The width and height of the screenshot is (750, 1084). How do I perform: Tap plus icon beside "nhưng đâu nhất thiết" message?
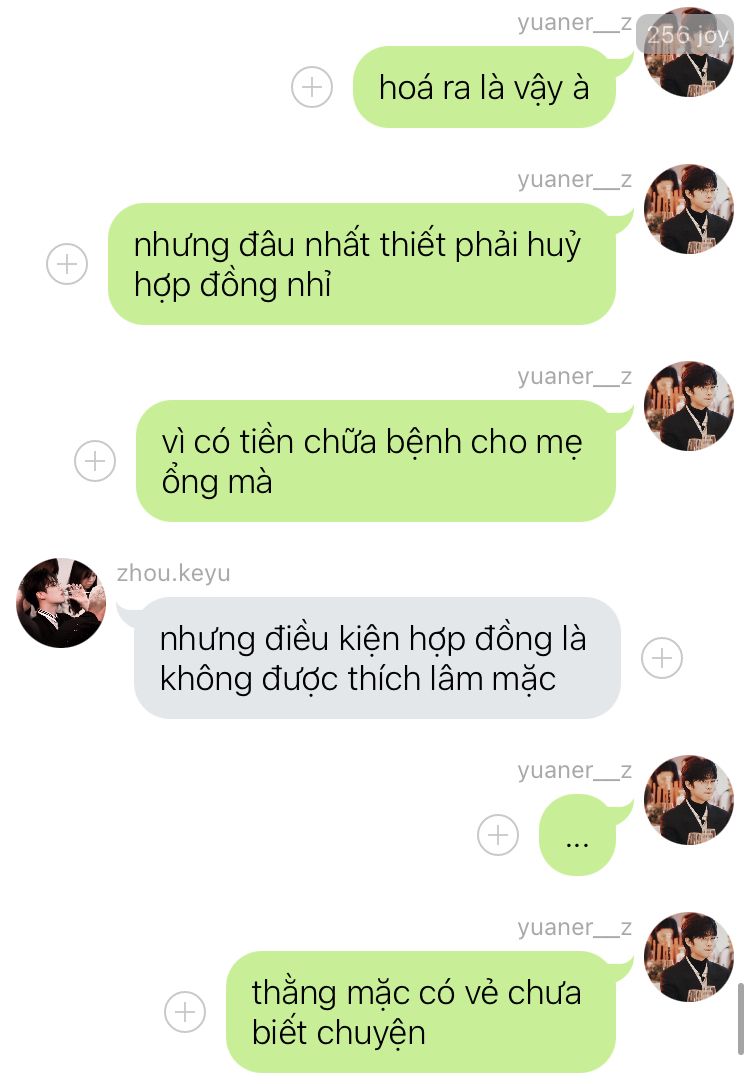pos(67,264)
